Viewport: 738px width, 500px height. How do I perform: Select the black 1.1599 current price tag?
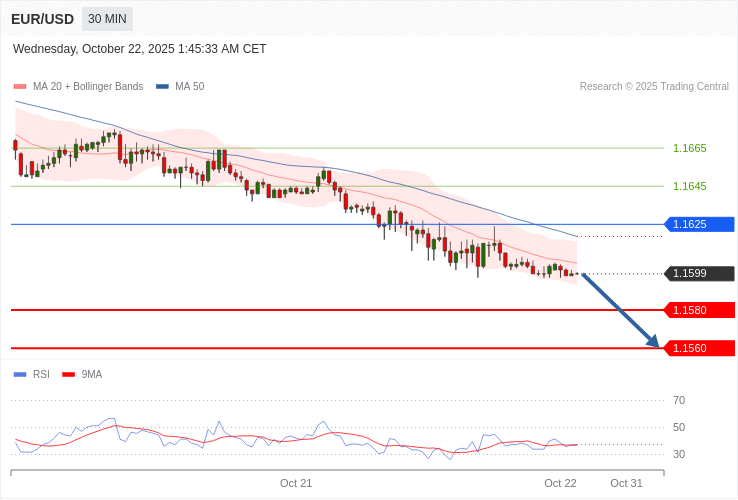click(699, 273)
